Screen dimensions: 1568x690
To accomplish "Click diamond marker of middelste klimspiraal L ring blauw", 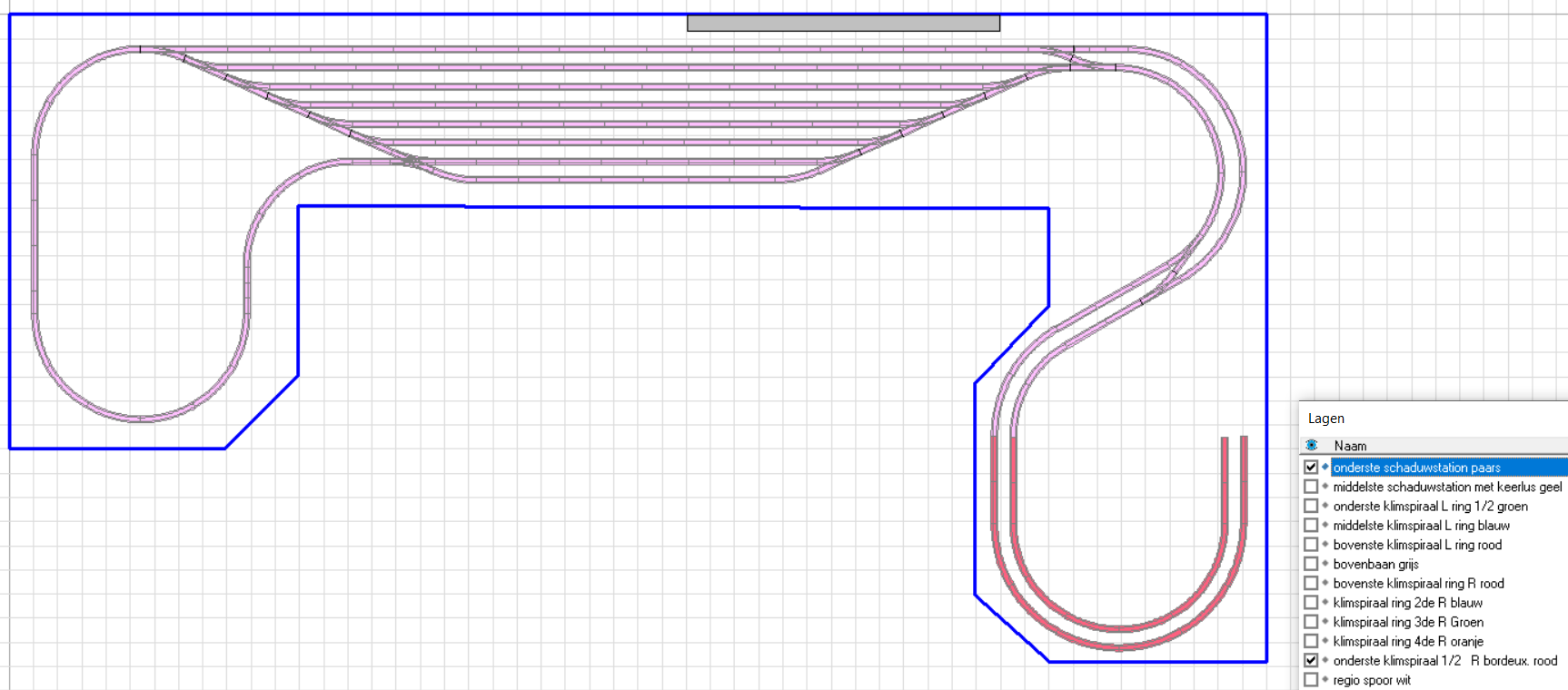I will pyautogui.click(x=1325, y=526).
